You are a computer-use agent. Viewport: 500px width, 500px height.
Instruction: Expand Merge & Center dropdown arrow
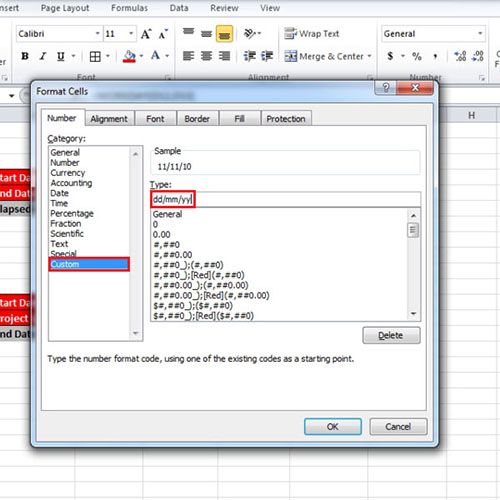click(369, 56)
